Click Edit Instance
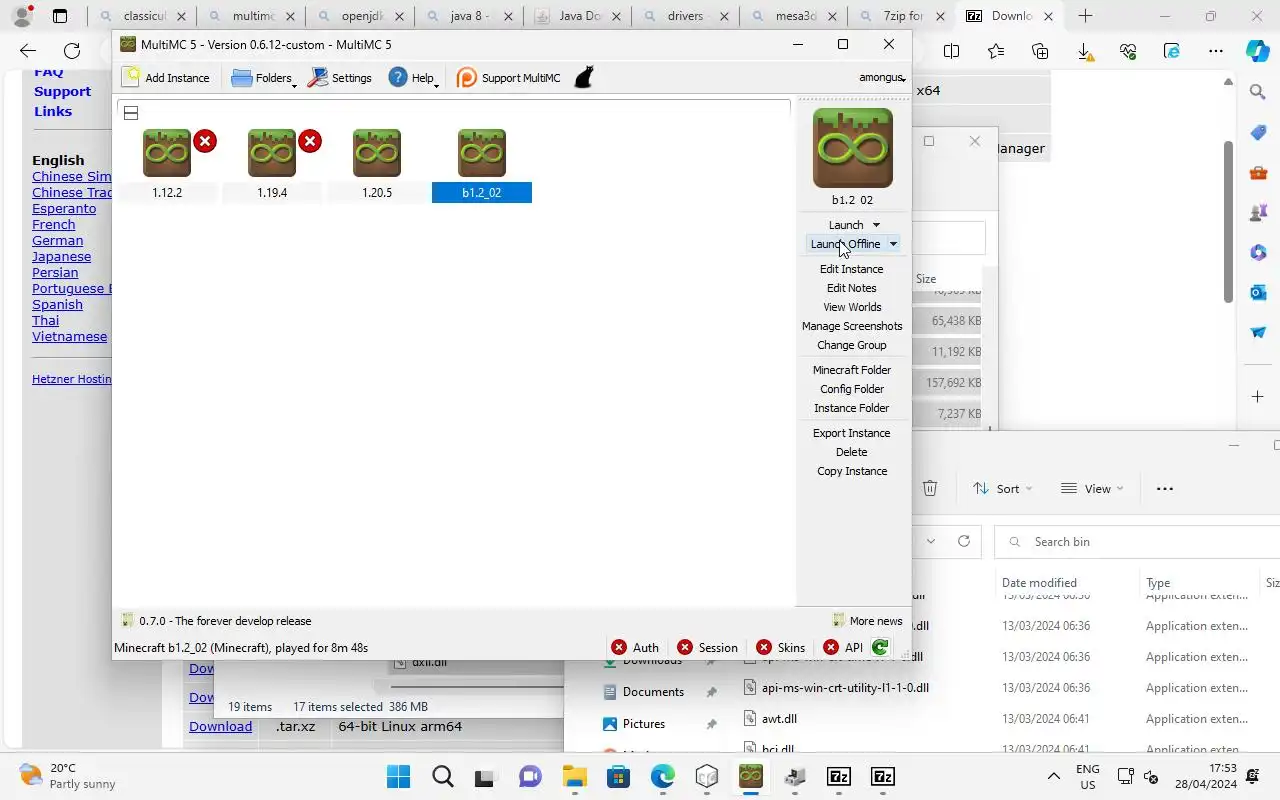Image resolution: width=1280 pixels, height=800 pixels. (x=852, y=269)
